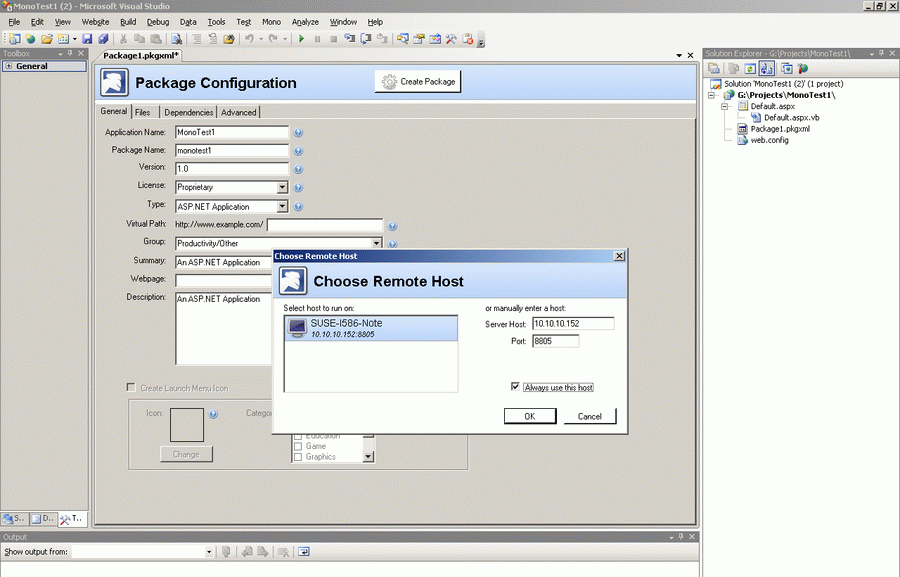Click the Copy toolbar icon
The image size is (900, 577).
(x=139, y=39)
